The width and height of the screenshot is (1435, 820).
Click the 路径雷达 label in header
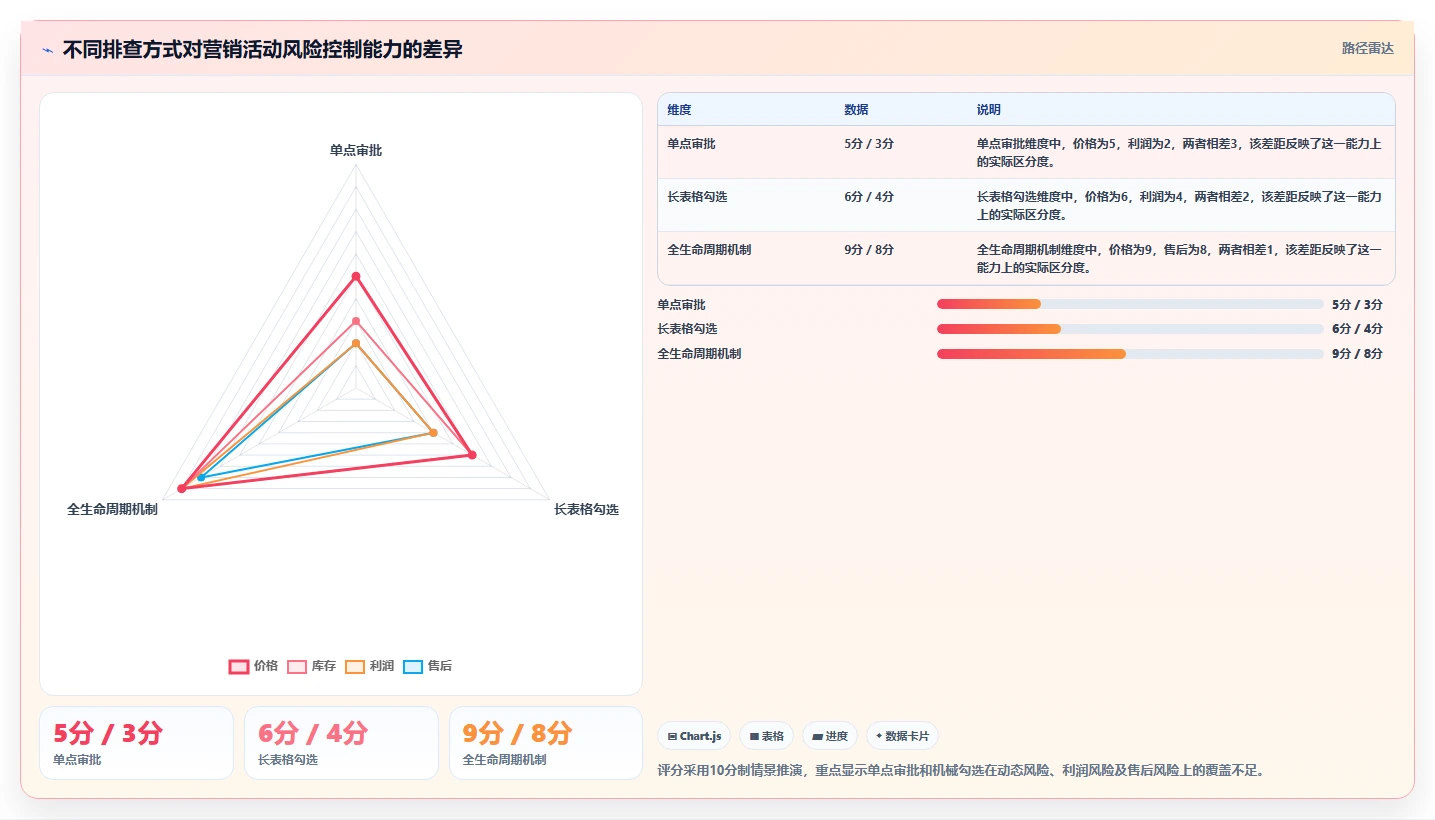coord(1367,48)
